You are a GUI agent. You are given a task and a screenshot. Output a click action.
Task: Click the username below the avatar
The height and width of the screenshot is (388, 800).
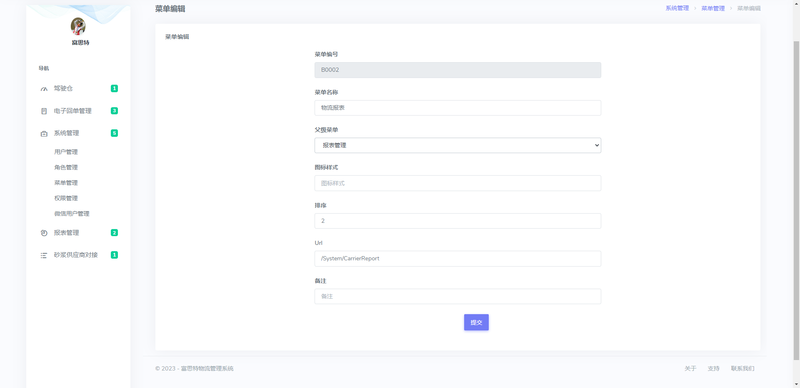tap(81, 43)
